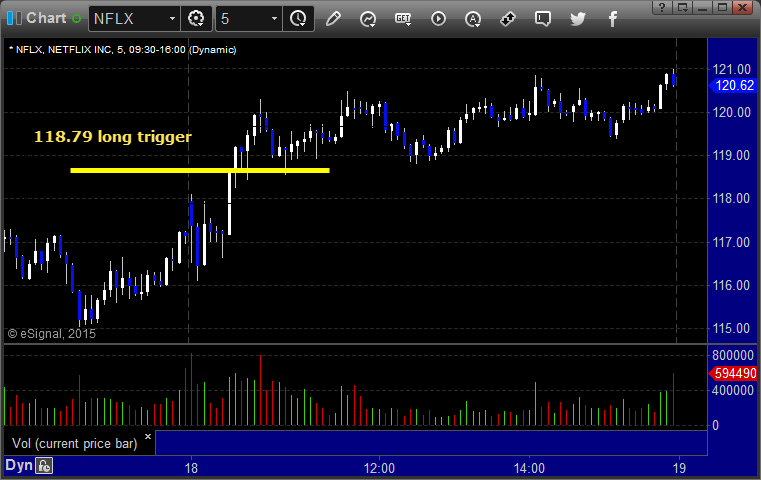Click the bar replay play icon
The width and height of the screenshot is (761, 480).
pos(438,19)
